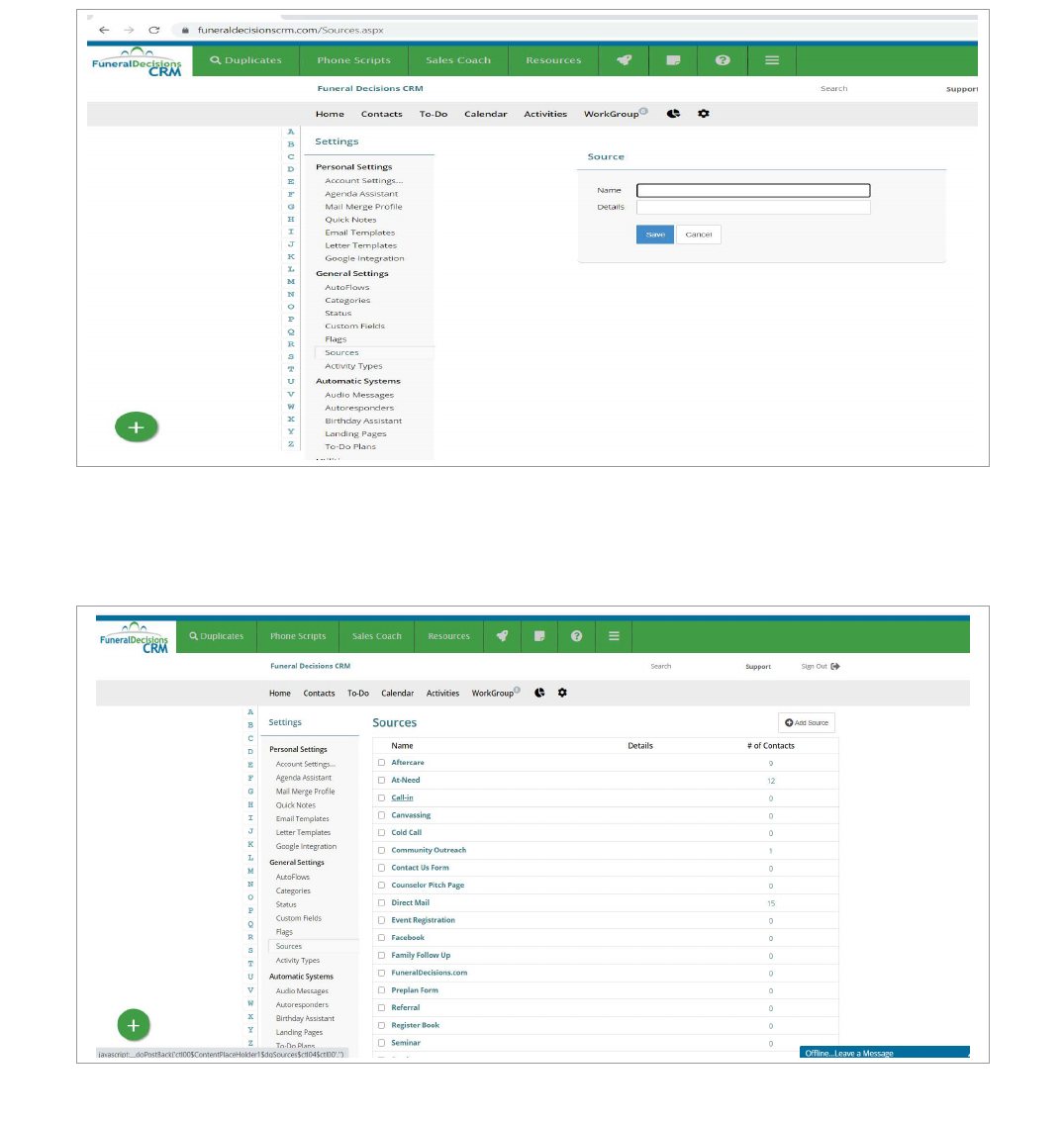1064x1123 pixels.
Task: Open the settings gear on the Sources list page
Action: (562, 693)
